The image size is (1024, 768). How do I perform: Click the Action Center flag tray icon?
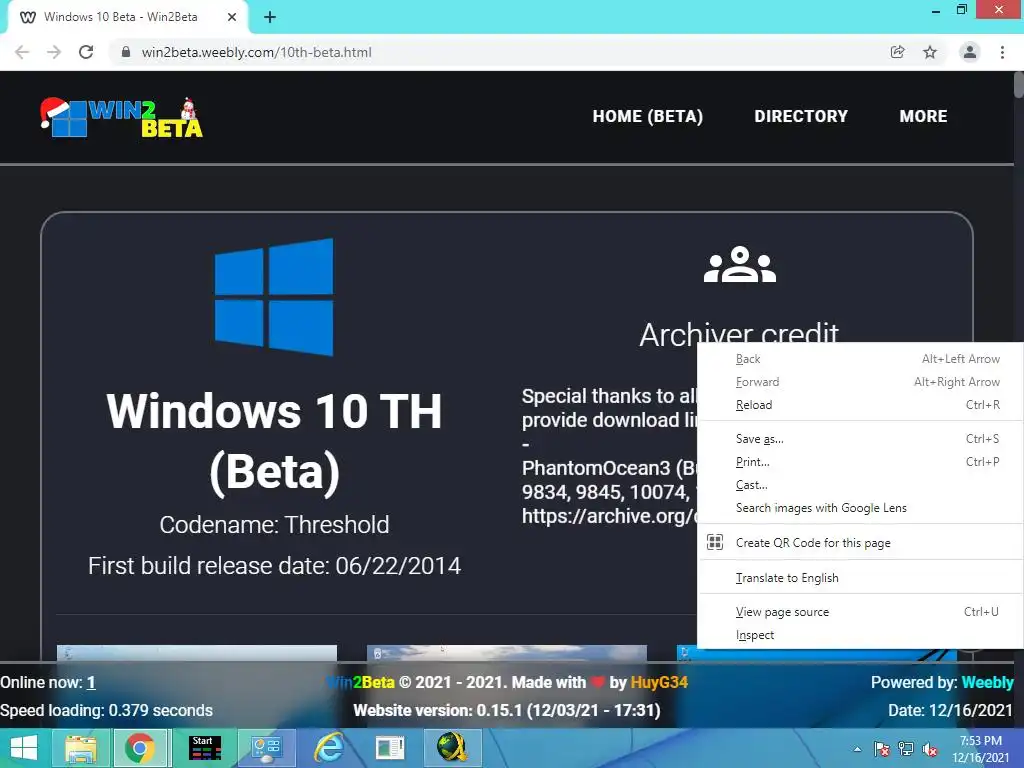pyautogui.click(x=881, y=749)
